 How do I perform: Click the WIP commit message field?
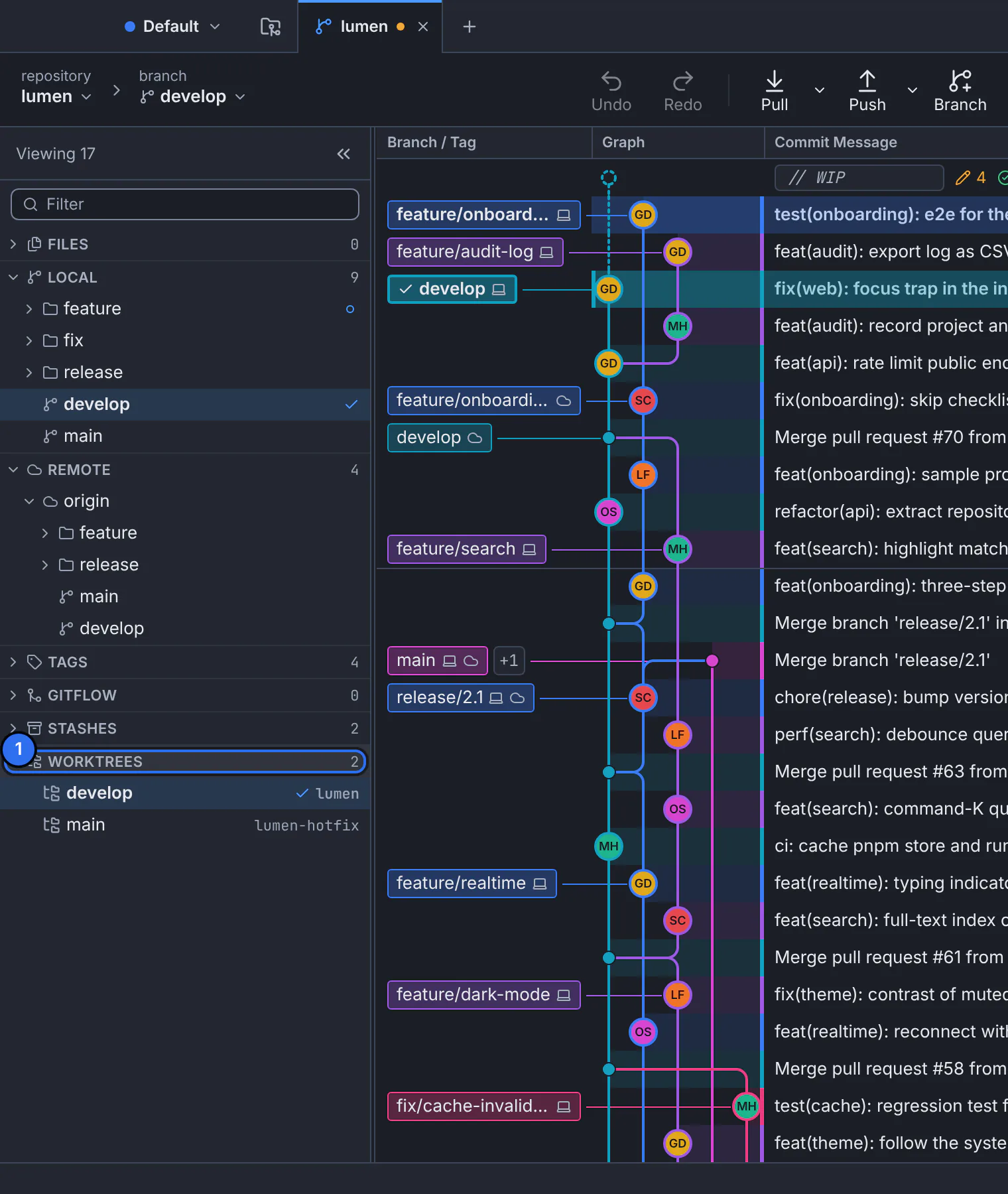(x=859, y=178)
